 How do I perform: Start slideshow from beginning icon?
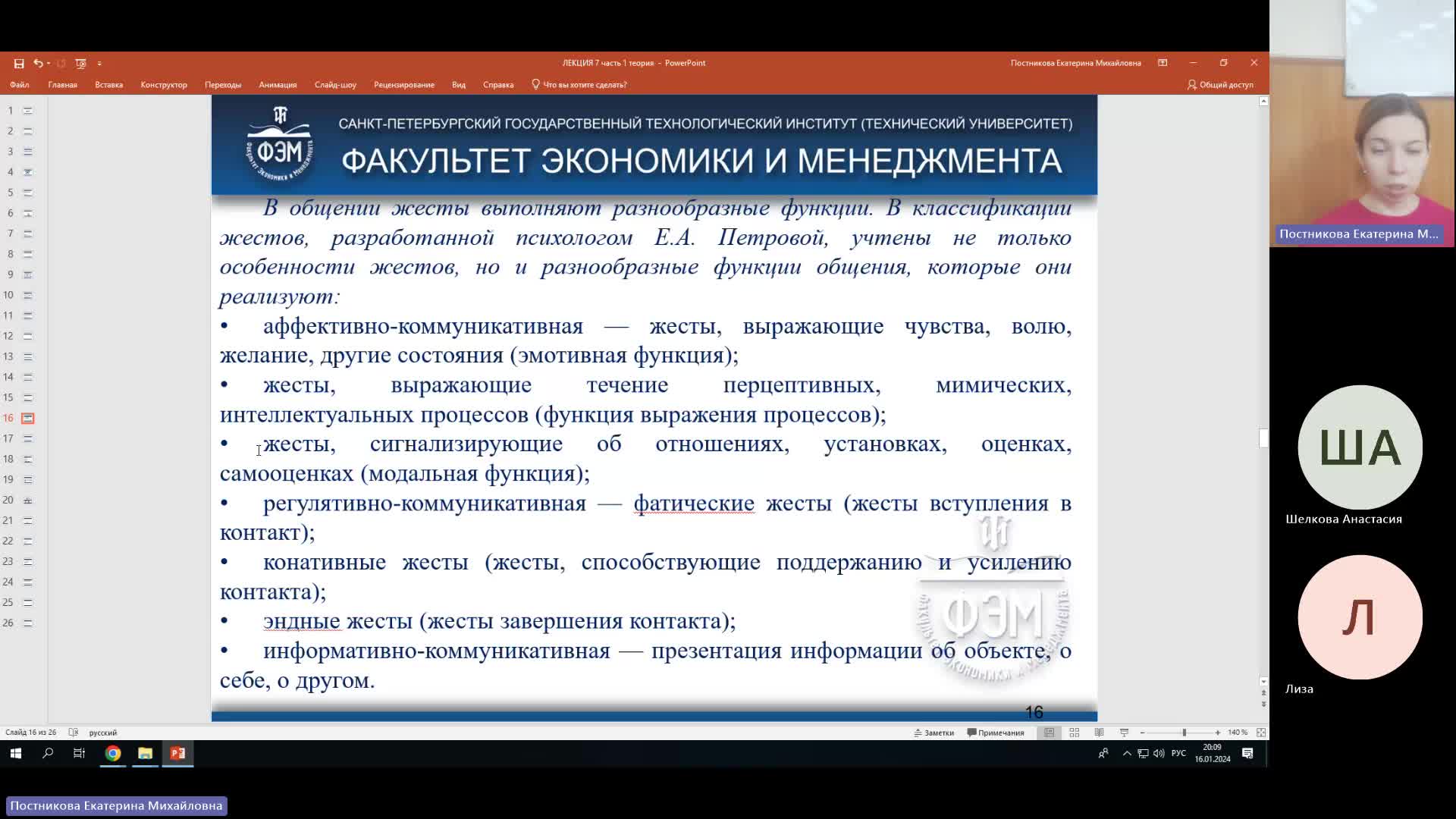pyautogui.click(x=81, y=63)
